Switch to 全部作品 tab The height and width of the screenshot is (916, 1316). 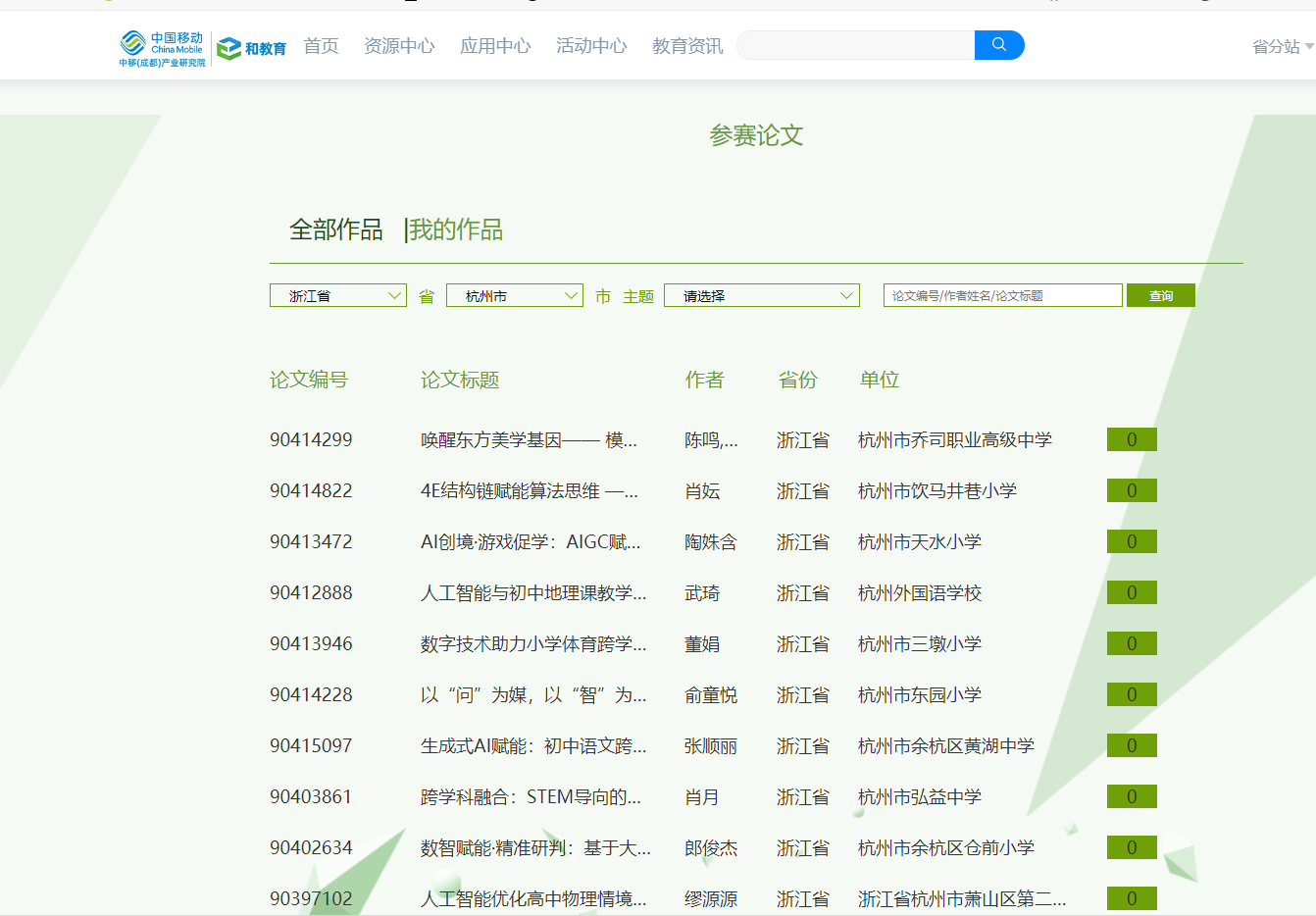click(x=335, y=229)
